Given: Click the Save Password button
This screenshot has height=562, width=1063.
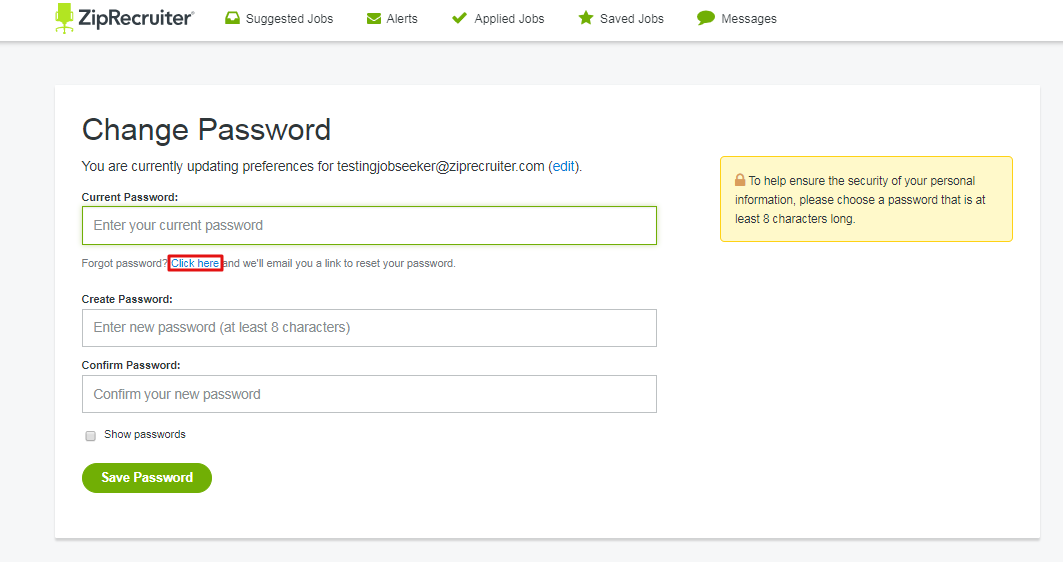Looking at the screenshot, I should point(147,478).
